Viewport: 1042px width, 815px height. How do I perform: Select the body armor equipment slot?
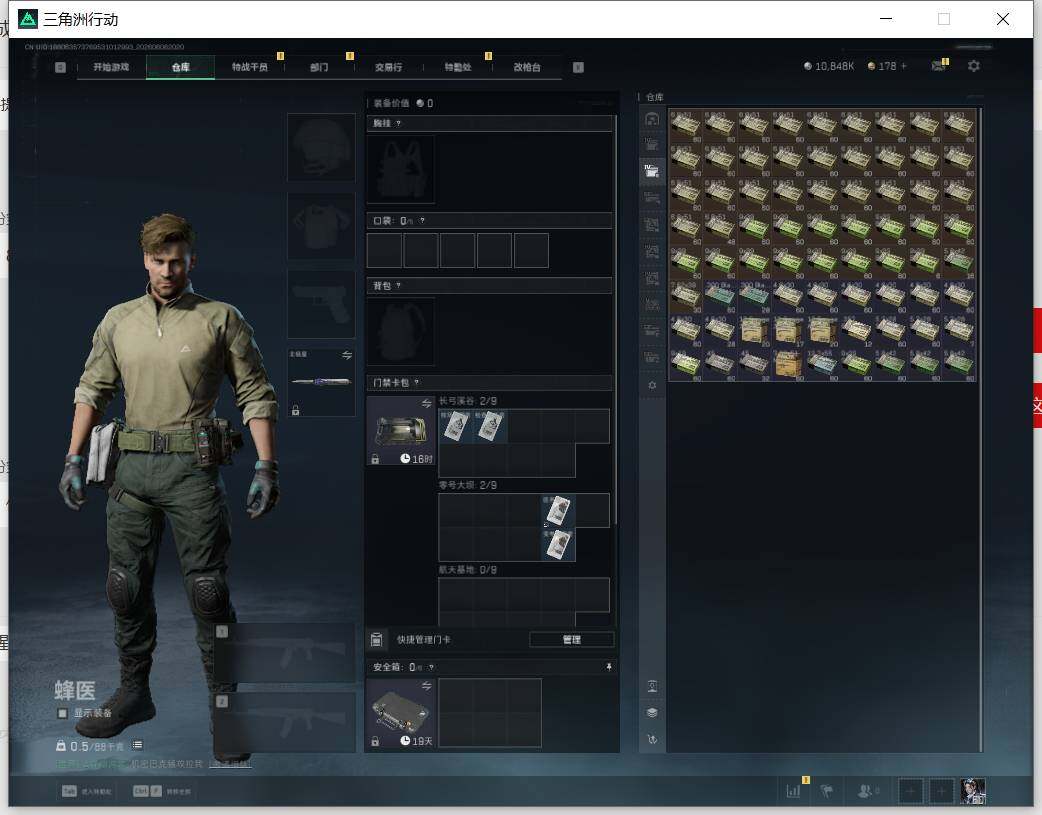click(321, 226)
